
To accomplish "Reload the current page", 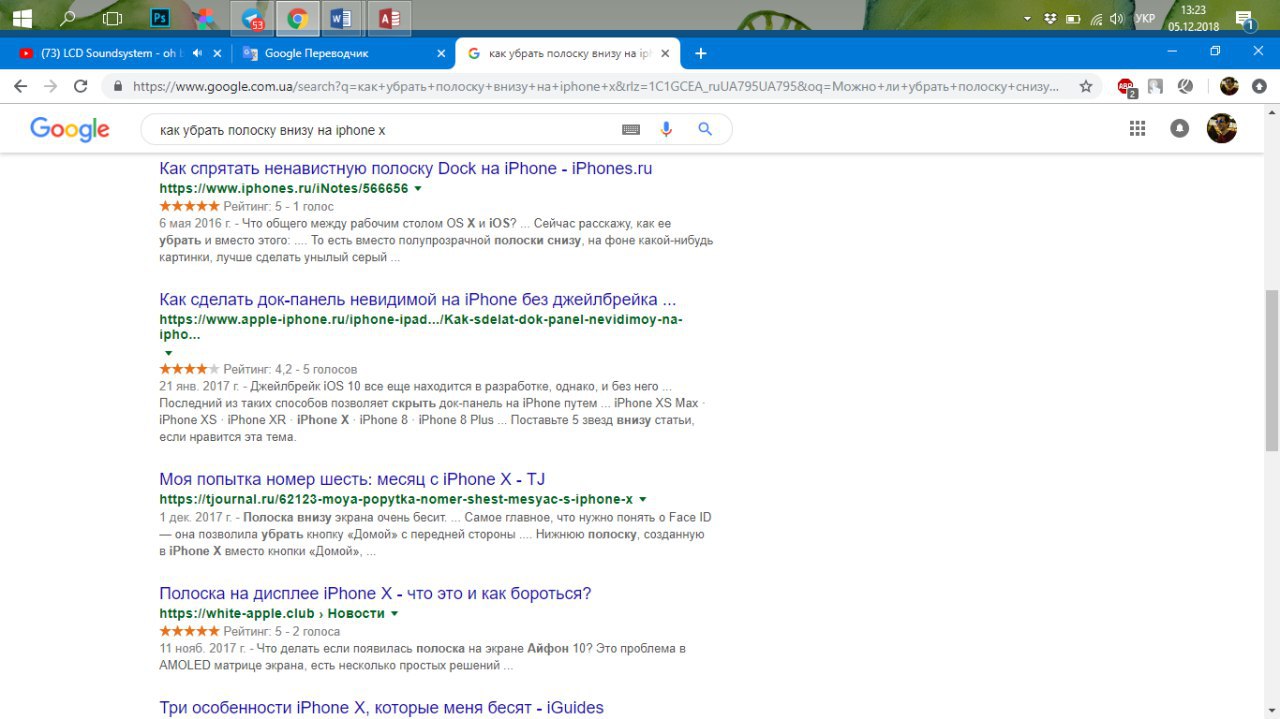I will (x=81, y=87).
